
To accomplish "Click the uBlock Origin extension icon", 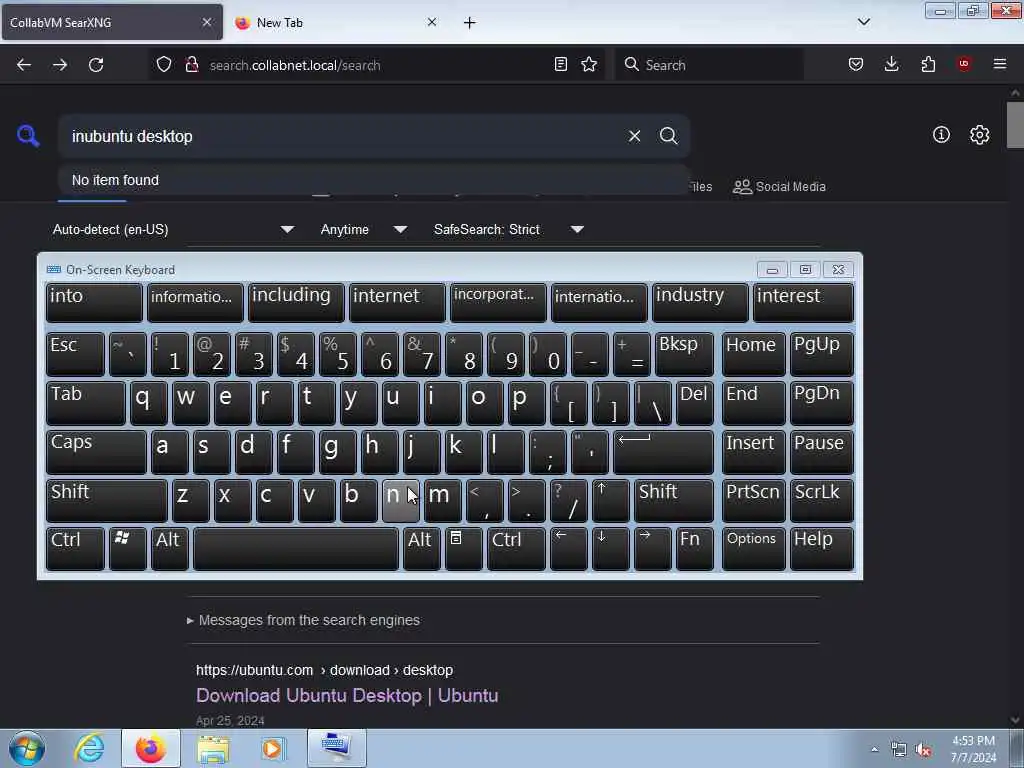I will click(x=964, y=64).
